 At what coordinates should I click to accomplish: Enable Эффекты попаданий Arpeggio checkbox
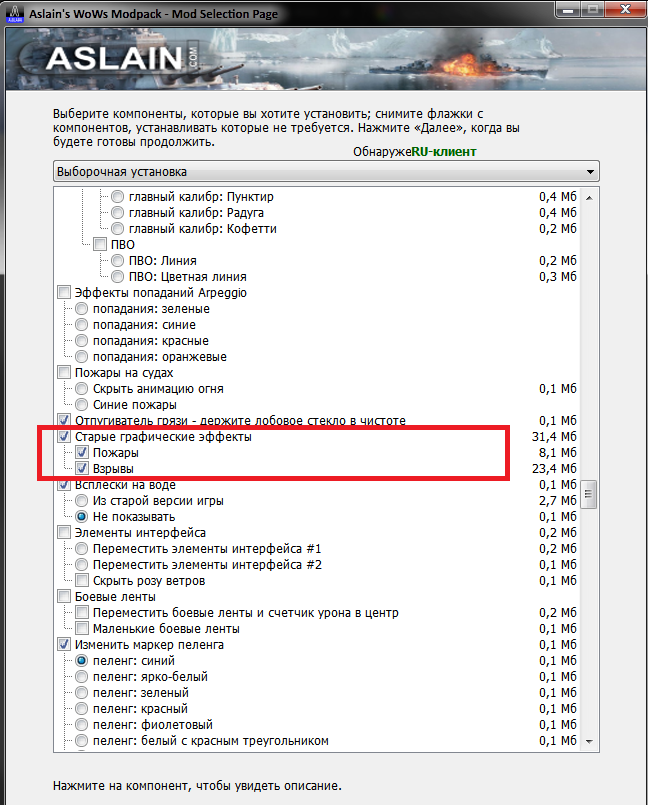(x=64, y=293)
